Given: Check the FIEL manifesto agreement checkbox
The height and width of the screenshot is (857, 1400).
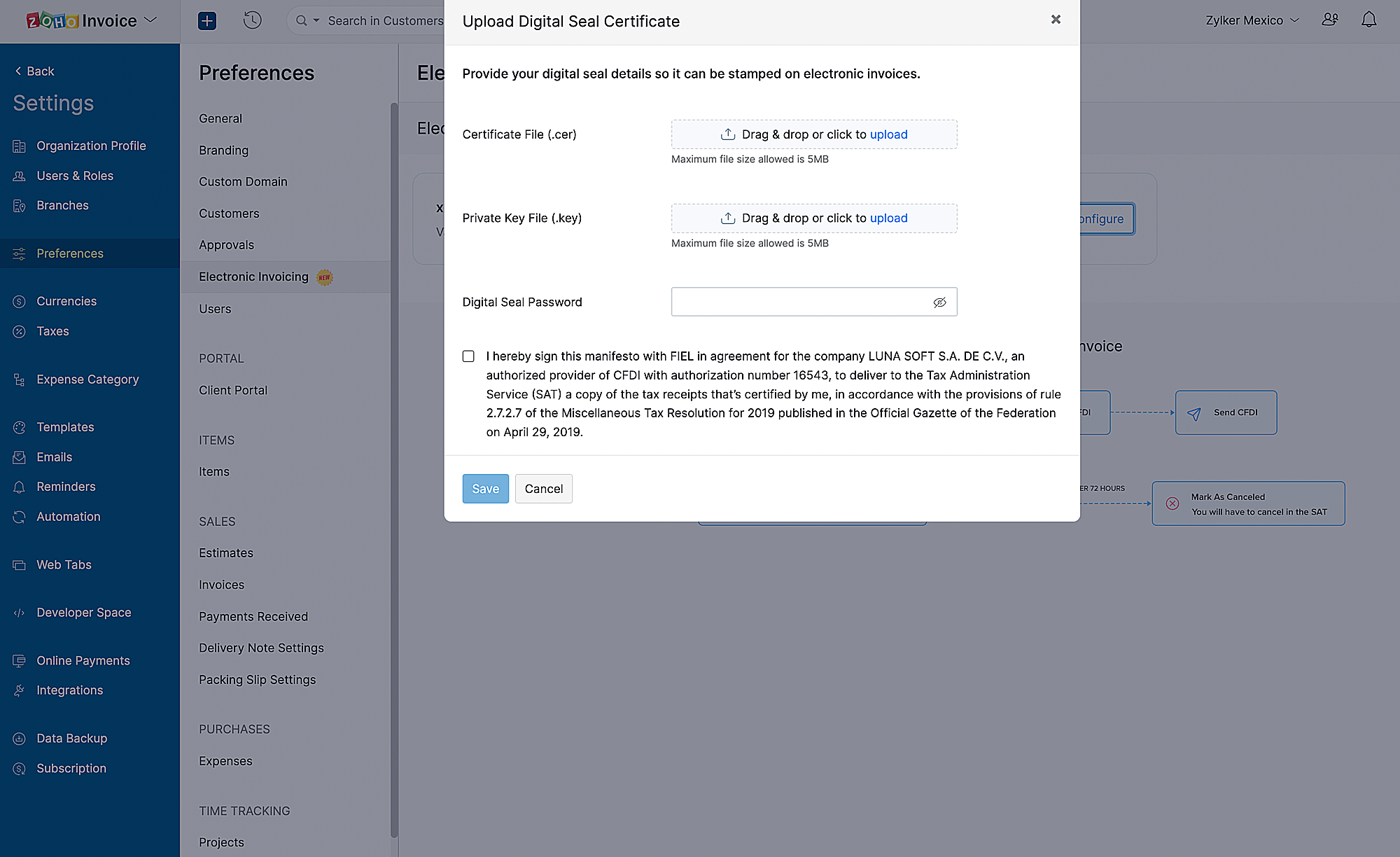Looking at the screenshot, I should coord(468,356).
